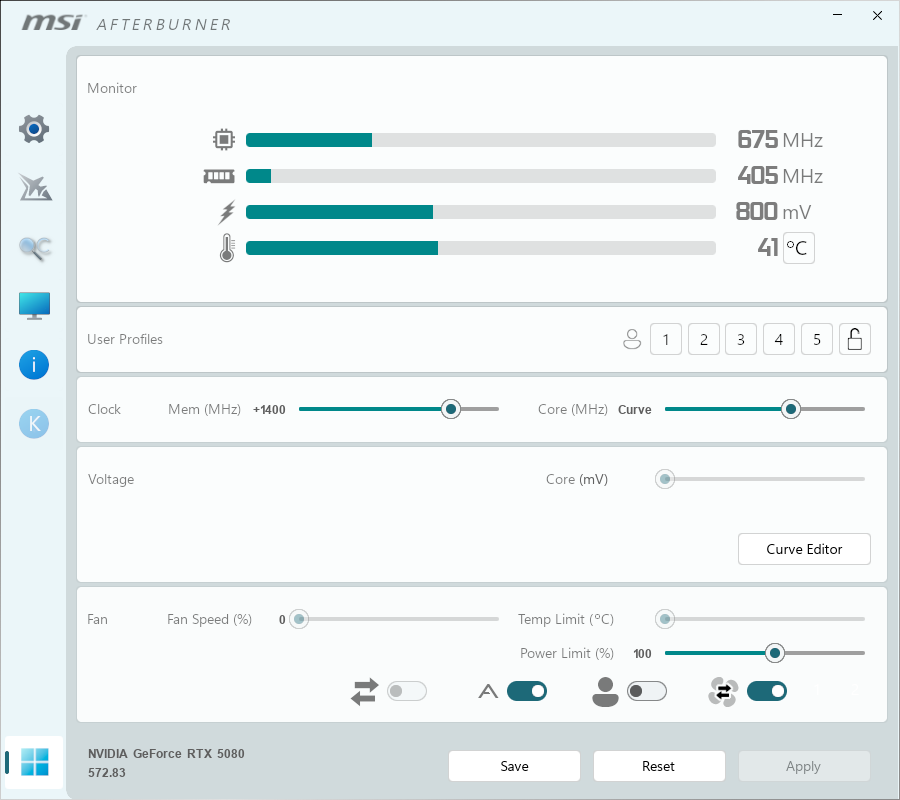Click the Mem (MHz) clock slider handle
Viewport: 900px width, 800px height.
coord(451,409)
